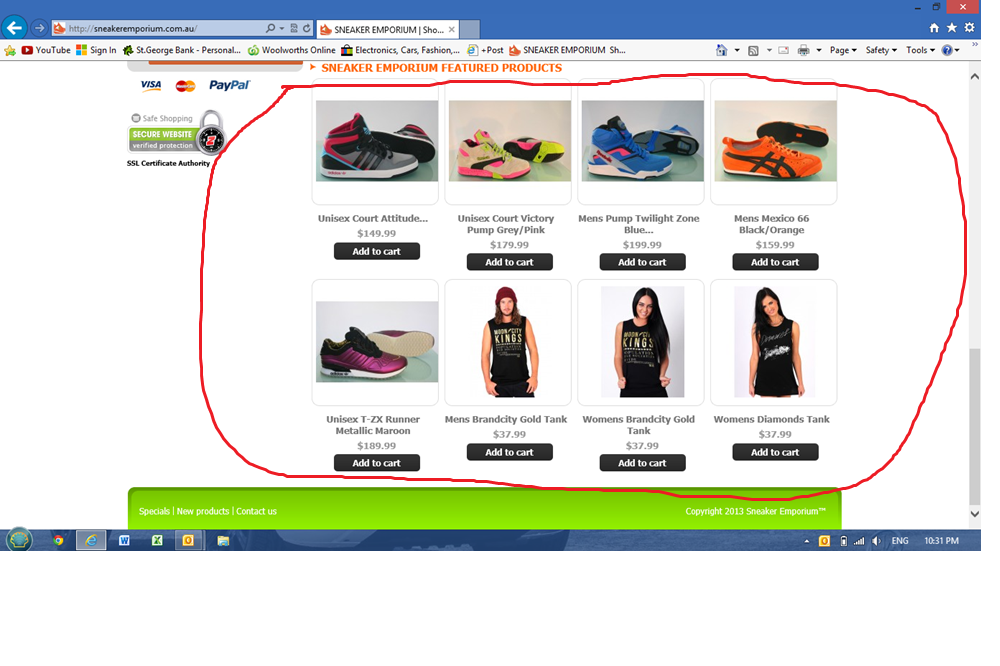Open St.George Bank favorite
Image resolution: width=1000 pixels, height=666 pixels.
182,50
